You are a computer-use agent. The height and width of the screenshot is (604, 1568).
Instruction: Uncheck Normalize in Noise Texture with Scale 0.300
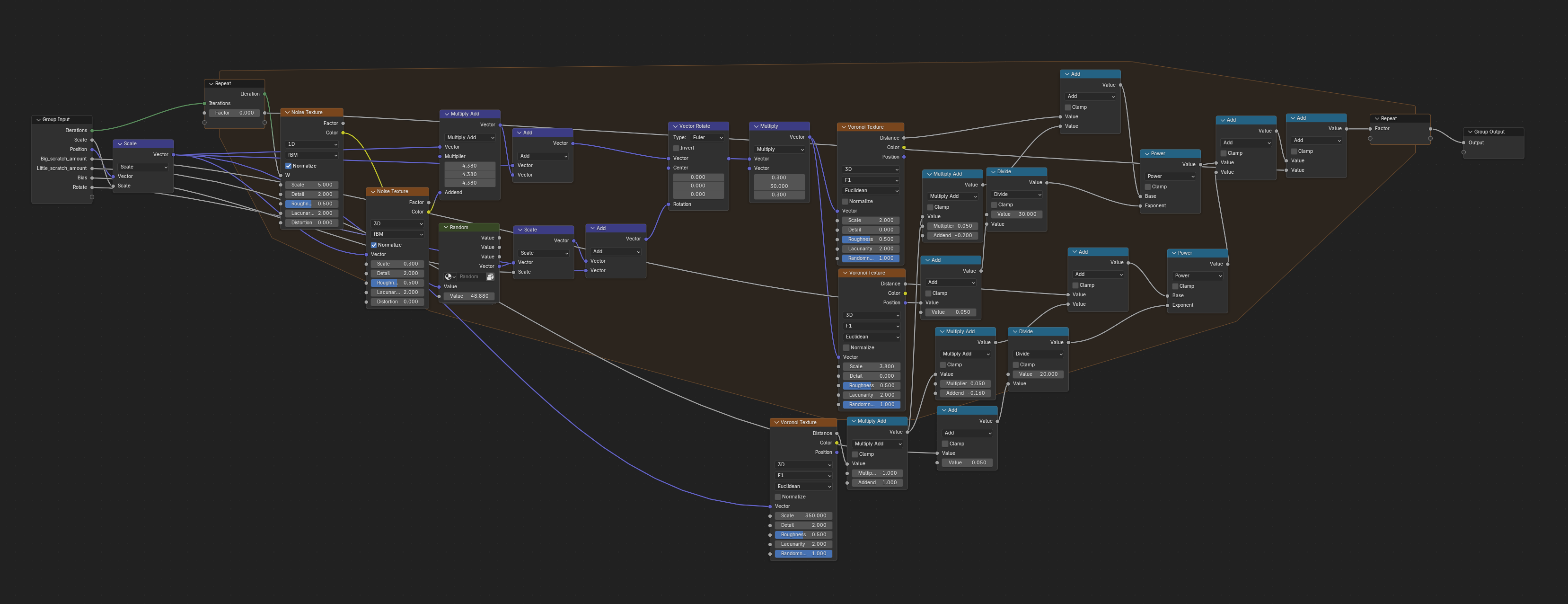(374, 245)
